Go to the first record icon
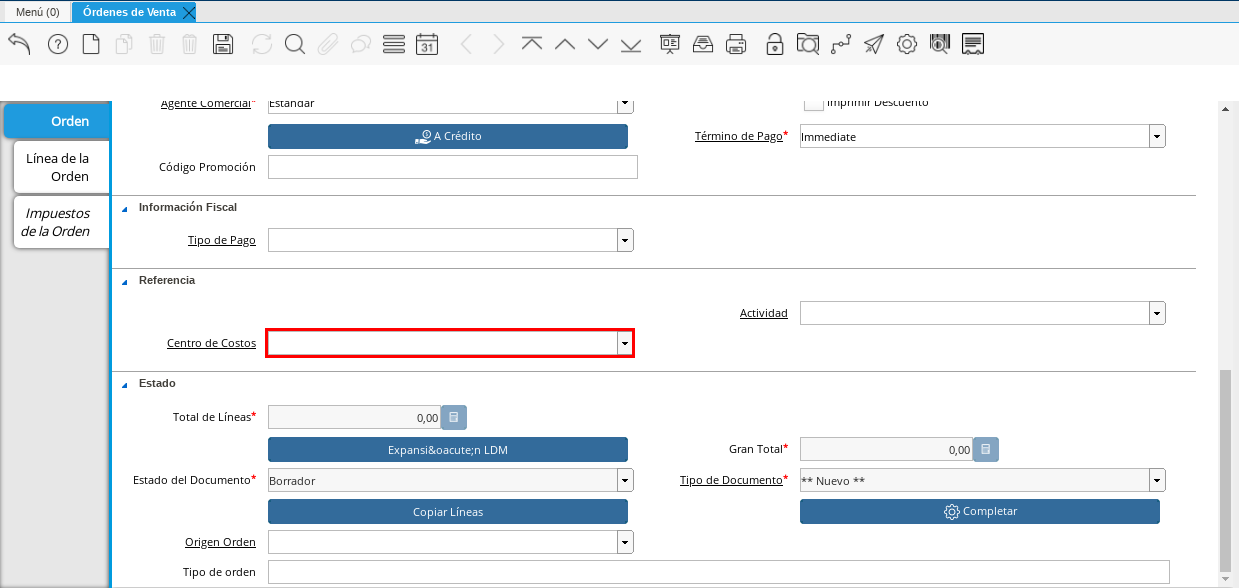 point(532,44)
